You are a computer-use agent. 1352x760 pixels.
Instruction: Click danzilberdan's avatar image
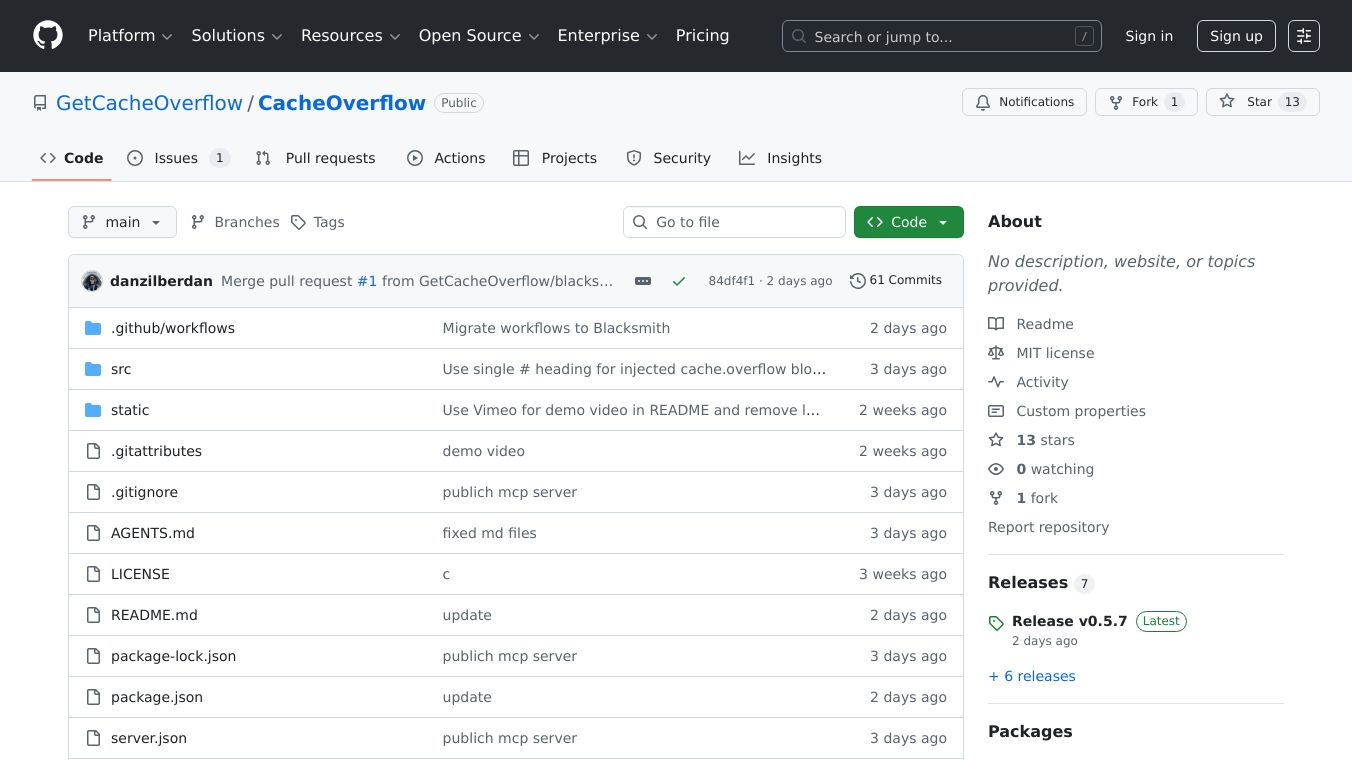[92, 281]
